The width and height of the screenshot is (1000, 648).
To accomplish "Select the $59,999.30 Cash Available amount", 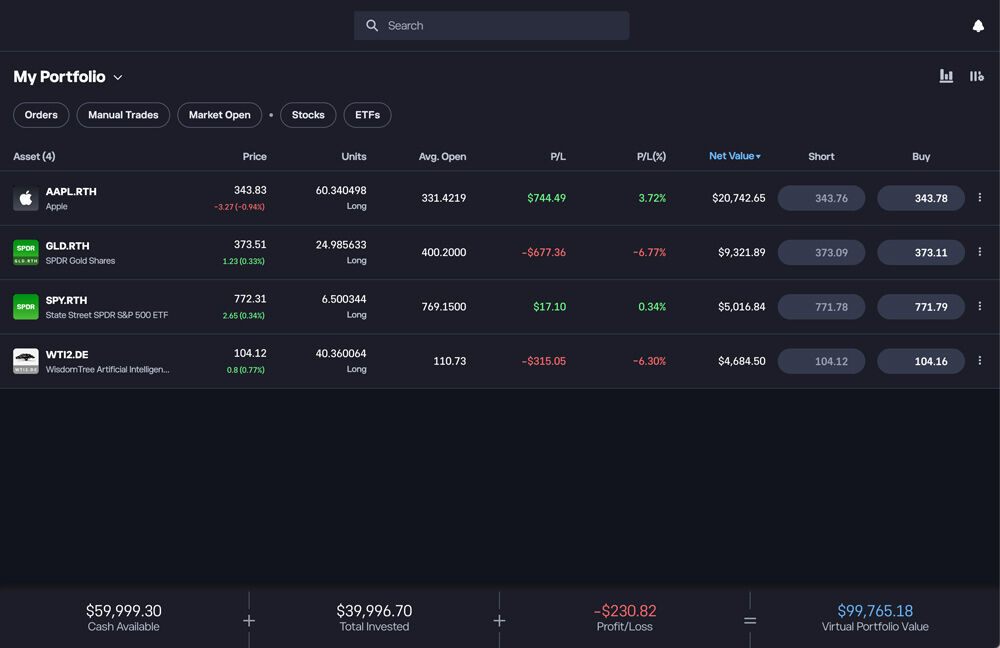I will [x=124, y=610].
